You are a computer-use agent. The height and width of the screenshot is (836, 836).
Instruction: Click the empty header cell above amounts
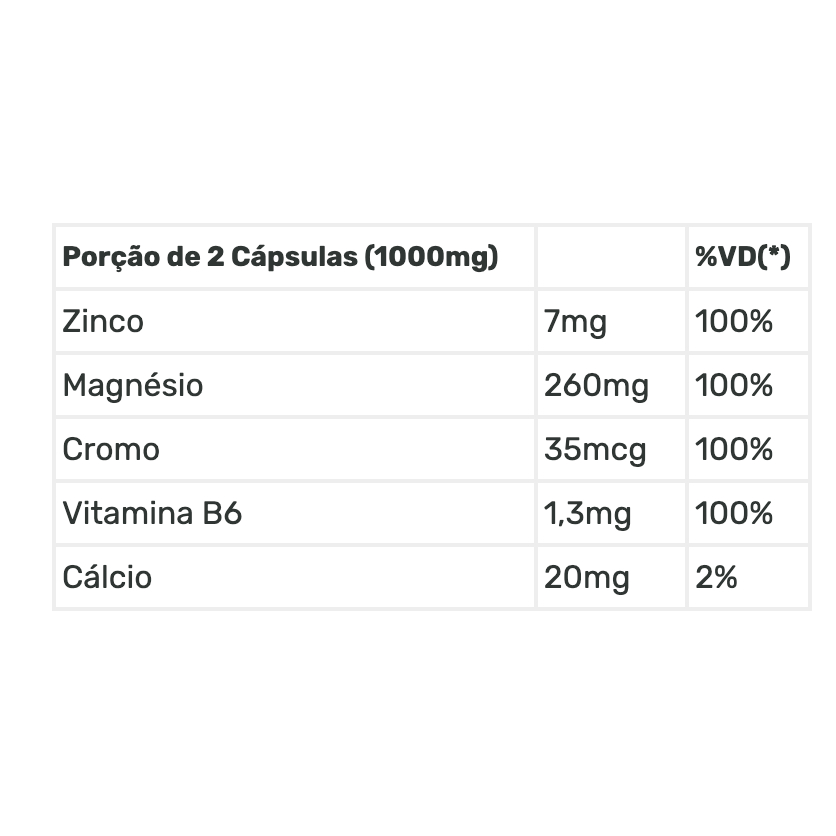611,257
